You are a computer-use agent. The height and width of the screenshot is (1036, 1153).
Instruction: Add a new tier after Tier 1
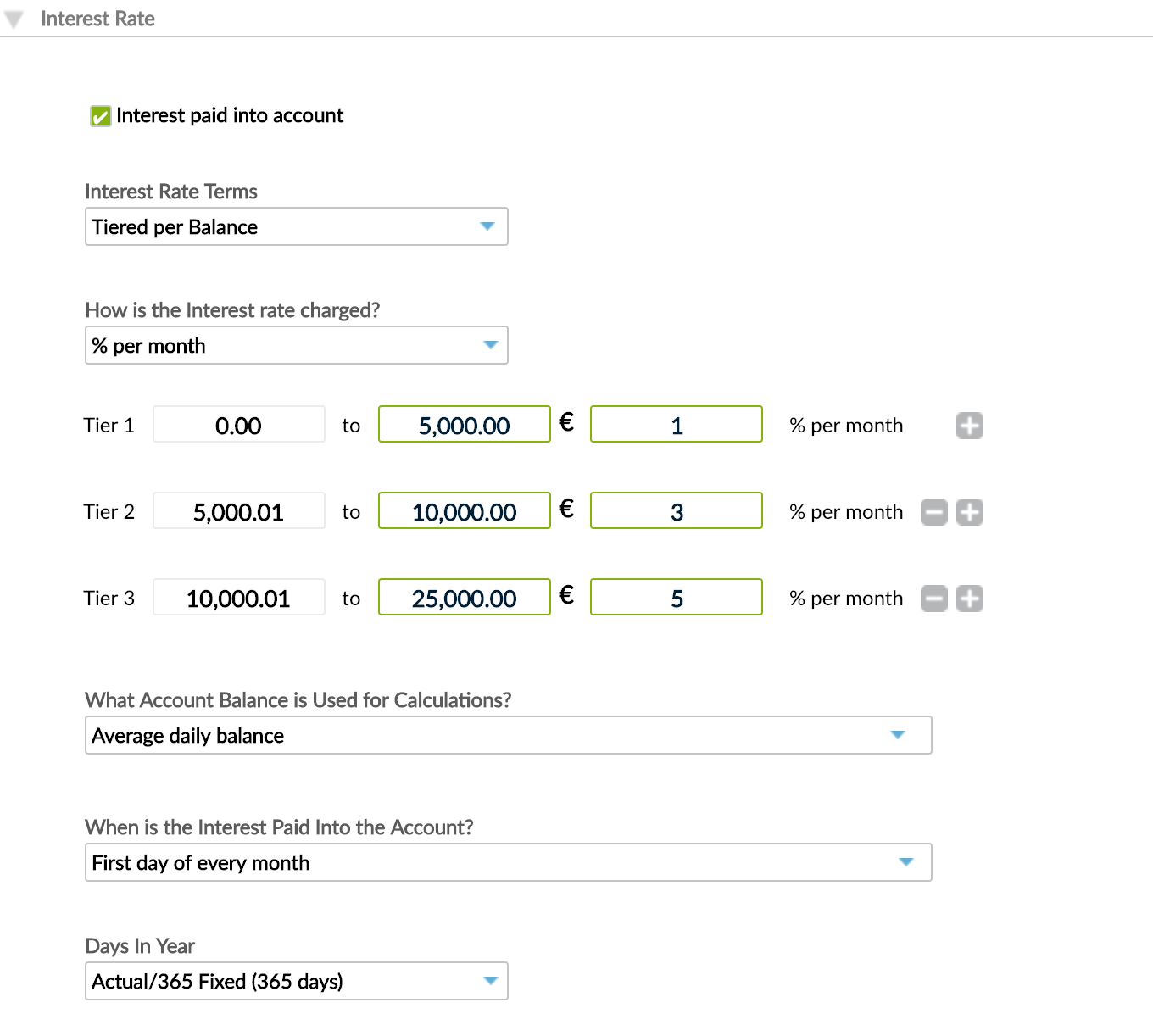click(969, 425)
